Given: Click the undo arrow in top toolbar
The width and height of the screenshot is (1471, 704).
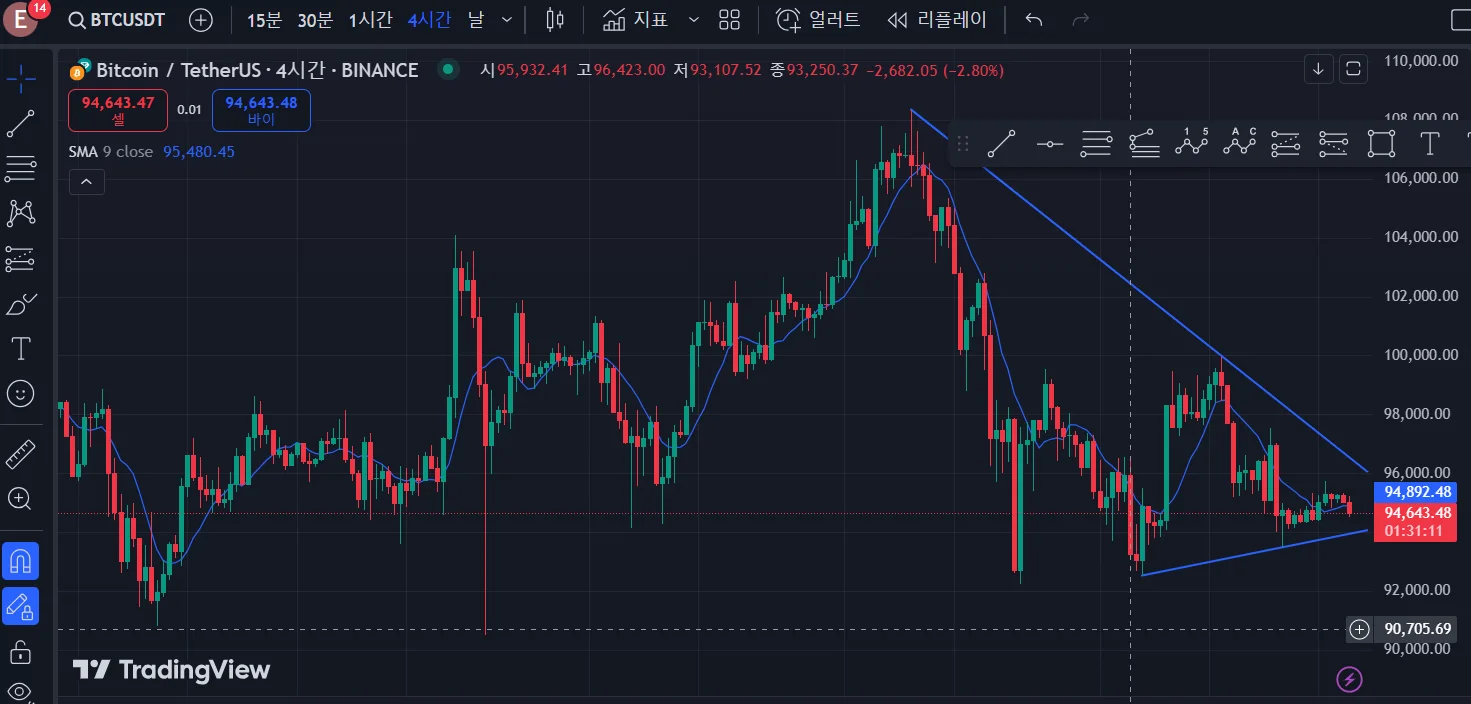Looking at the screenshot, I should 1034,20.
